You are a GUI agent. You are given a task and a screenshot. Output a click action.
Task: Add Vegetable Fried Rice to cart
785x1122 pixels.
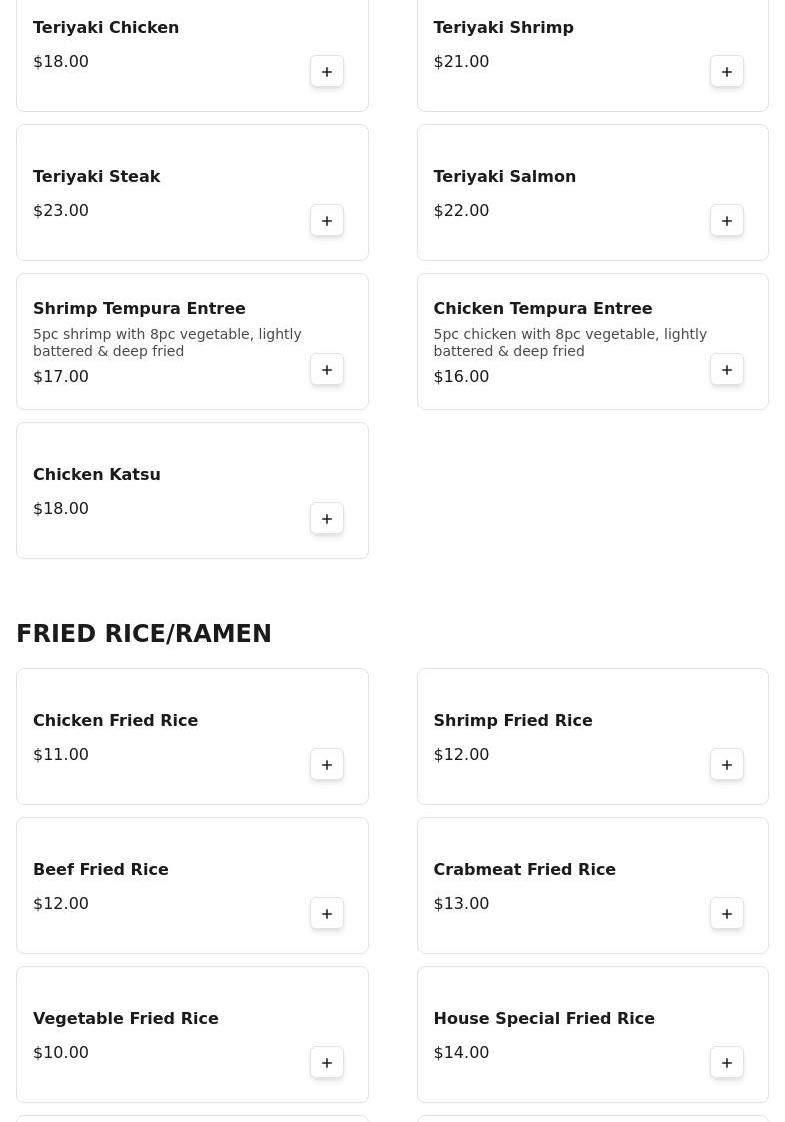pyautogui.click(x=327, y=1063)
